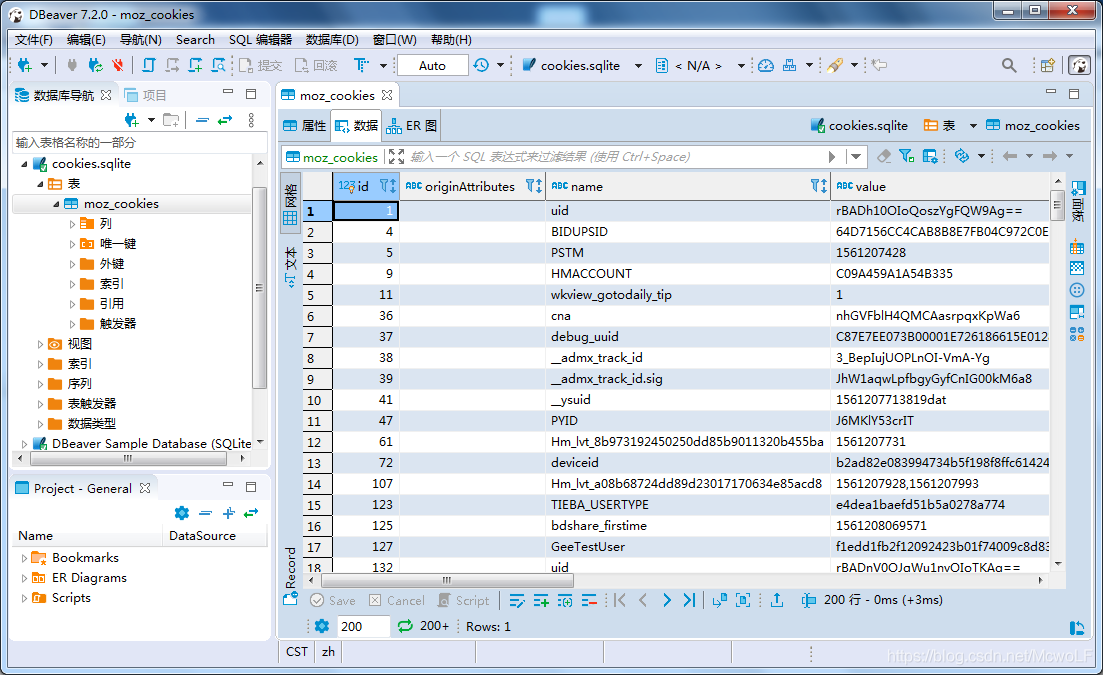This screenshot has height=675, width=1103.
Task: Expand the Bookmarks node in the Project panel
Action: coord(25,558)
